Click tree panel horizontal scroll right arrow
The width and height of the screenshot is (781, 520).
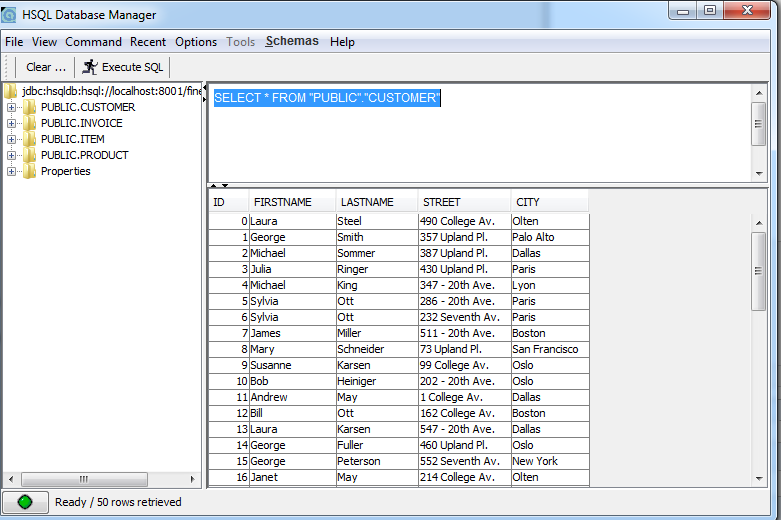pyautogui.click(x=193, y=480)
